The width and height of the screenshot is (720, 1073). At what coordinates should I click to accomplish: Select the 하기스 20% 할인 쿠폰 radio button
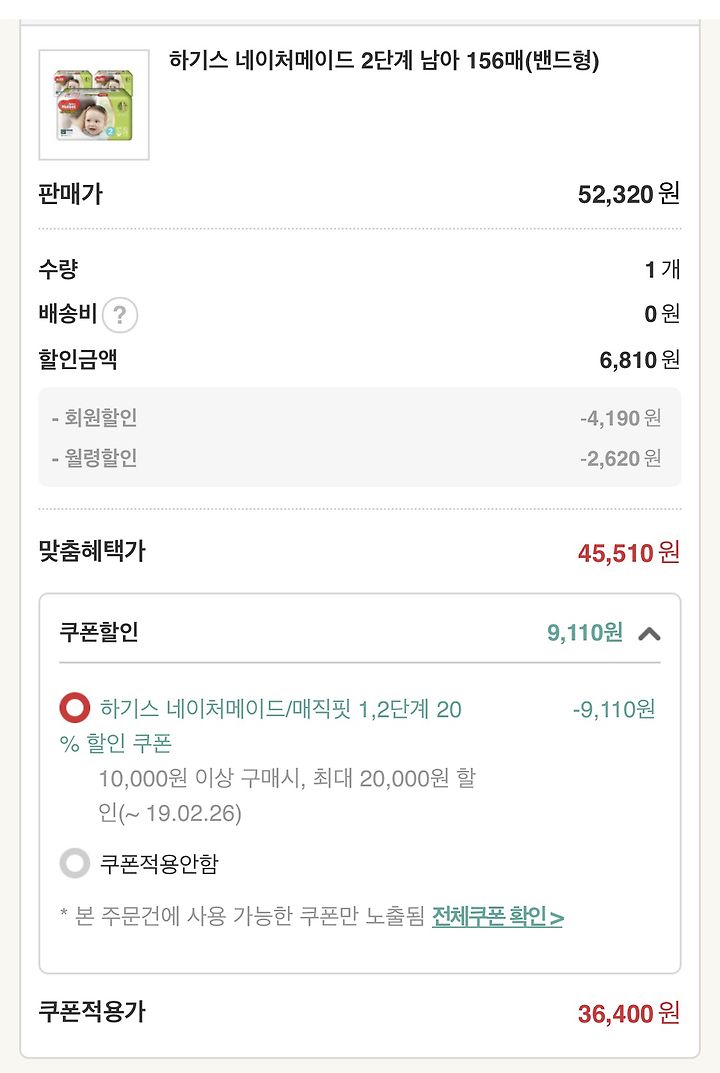click(75, 708)
